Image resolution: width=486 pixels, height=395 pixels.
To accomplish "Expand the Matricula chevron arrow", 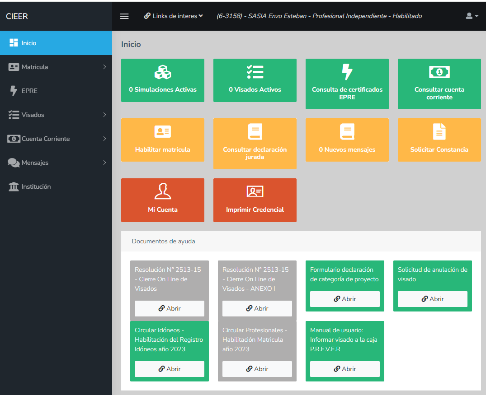I will coord(104,67).
